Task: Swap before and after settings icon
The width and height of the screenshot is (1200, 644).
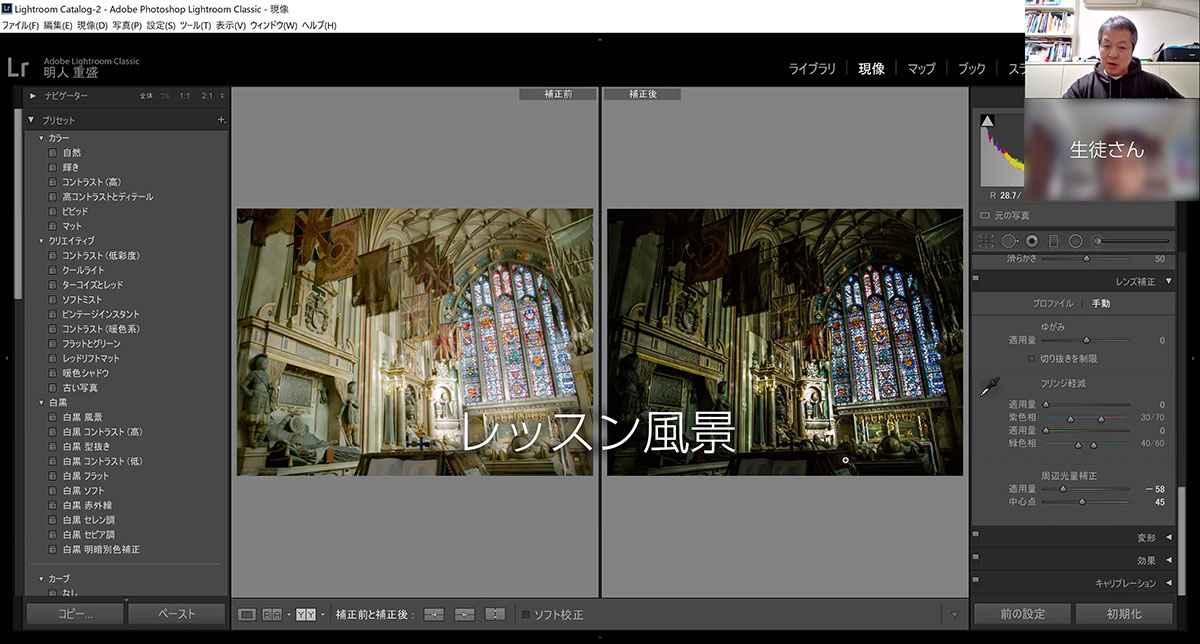Action: pyautogui.click(x=495, y=614)
